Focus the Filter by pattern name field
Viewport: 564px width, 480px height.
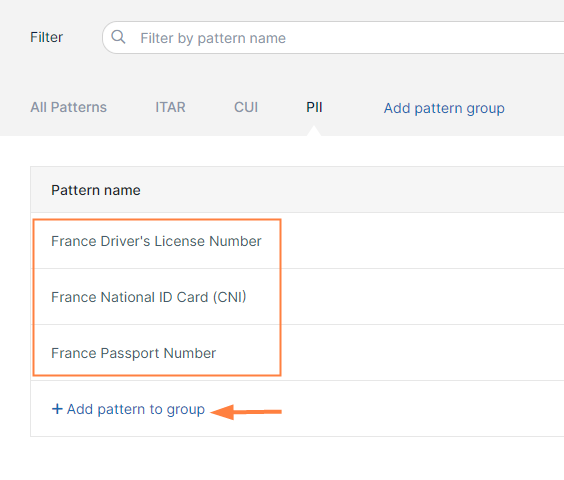[x=333, y=38]
